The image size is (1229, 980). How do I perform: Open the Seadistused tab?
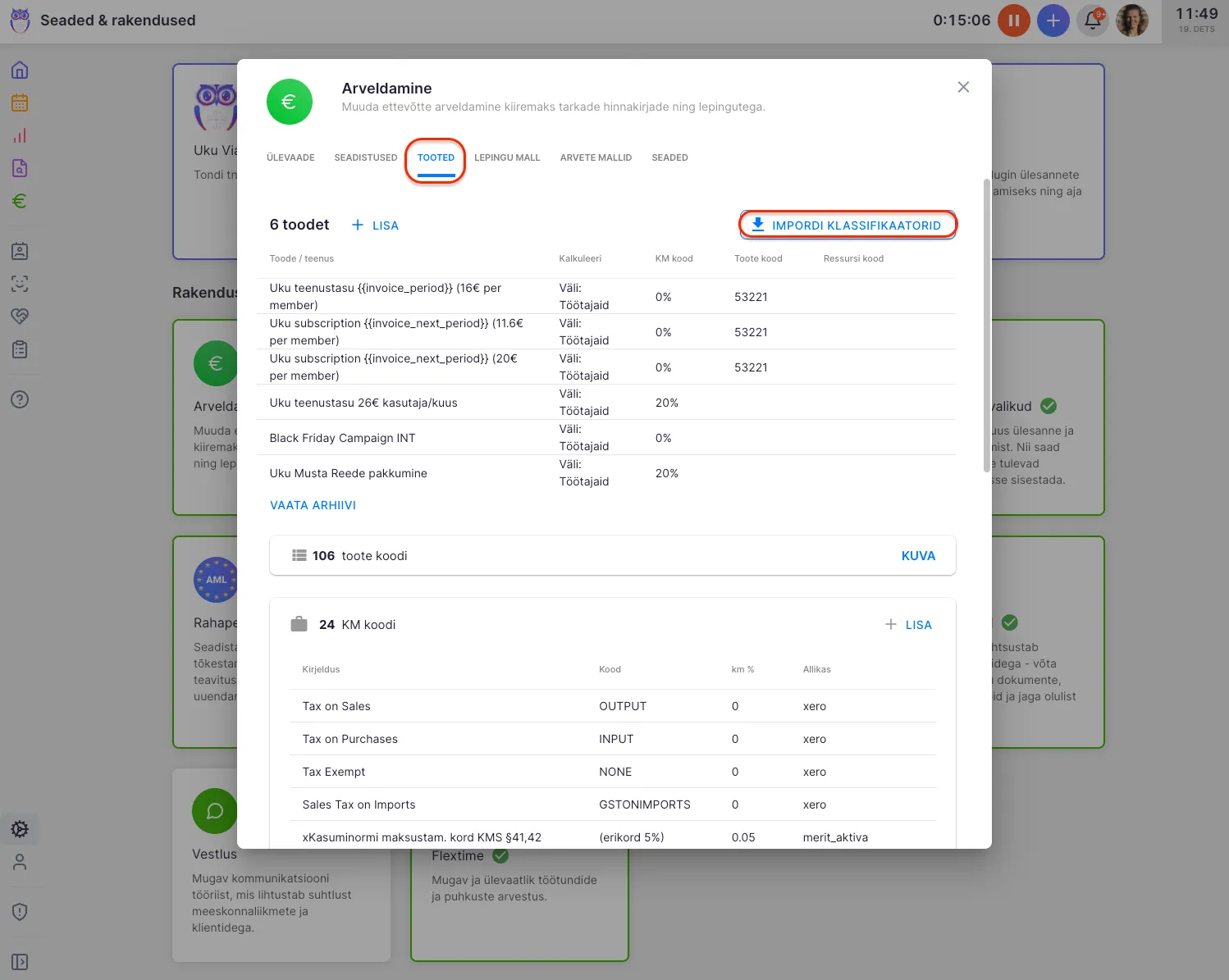point(365,157)
